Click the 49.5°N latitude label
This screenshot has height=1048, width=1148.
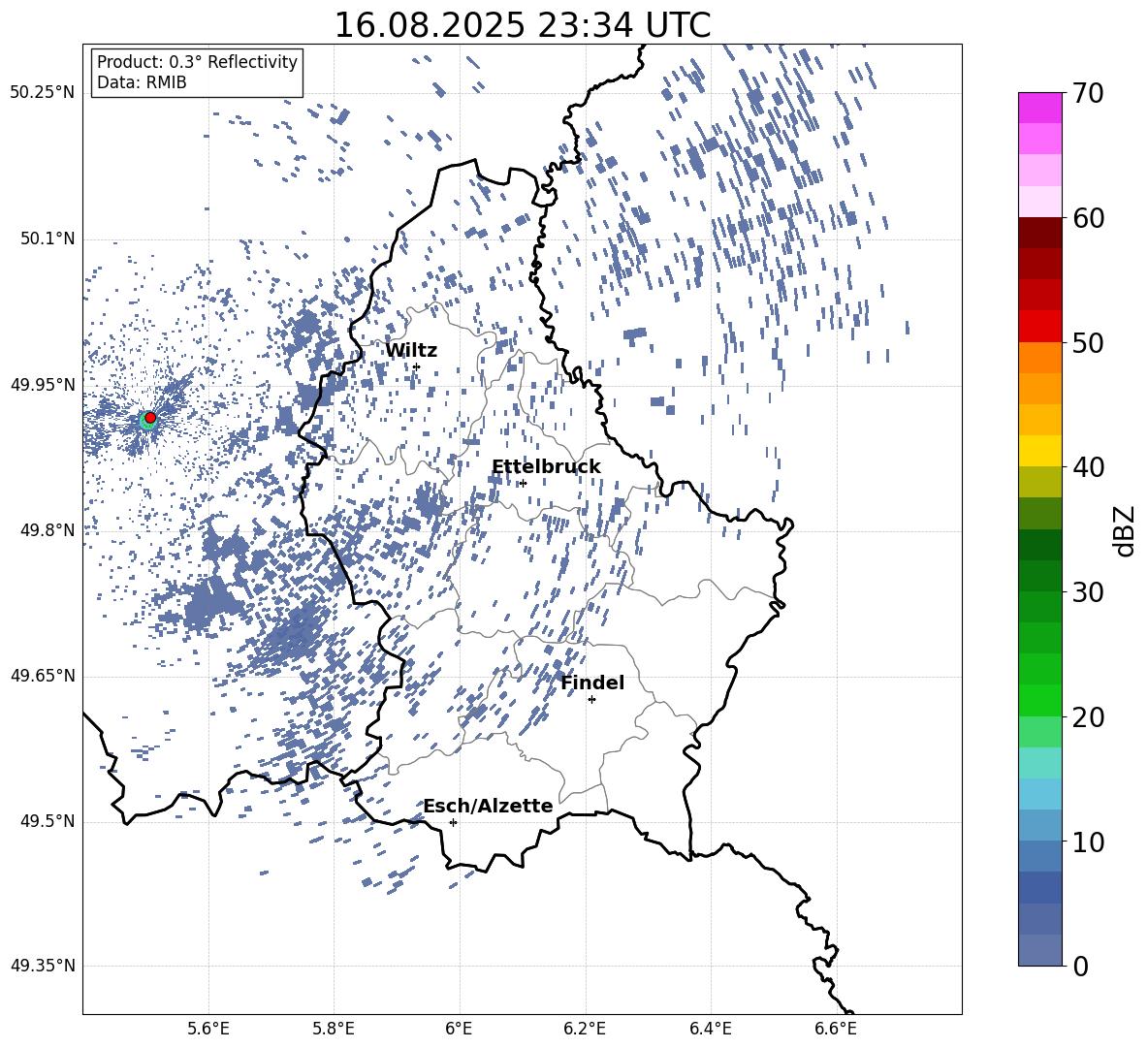pos(47,822)
